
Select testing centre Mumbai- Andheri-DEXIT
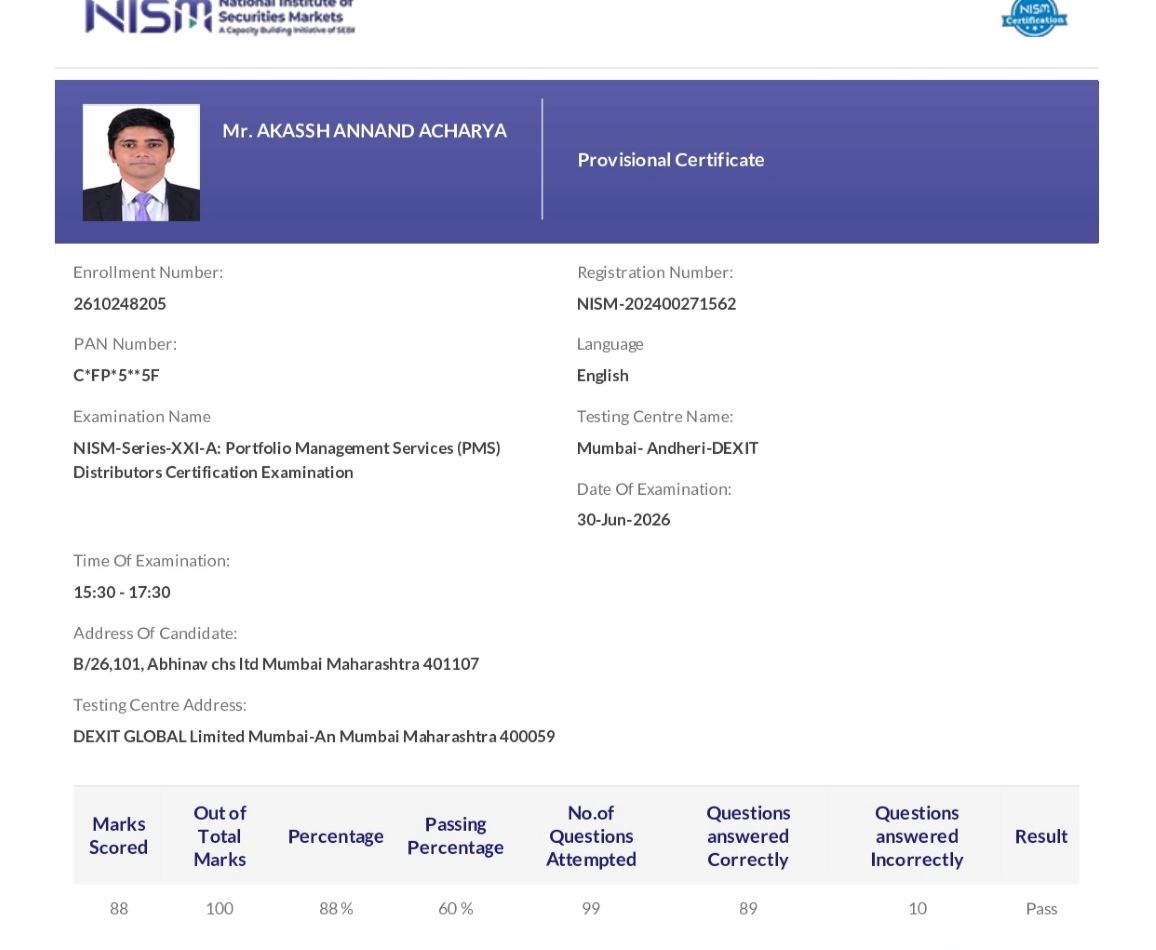[667, 448]
